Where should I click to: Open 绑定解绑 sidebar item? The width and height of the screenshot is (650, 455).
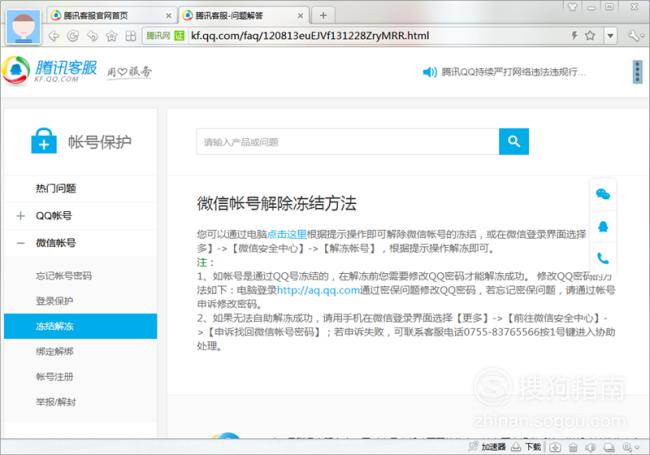[x=54, y=351]
